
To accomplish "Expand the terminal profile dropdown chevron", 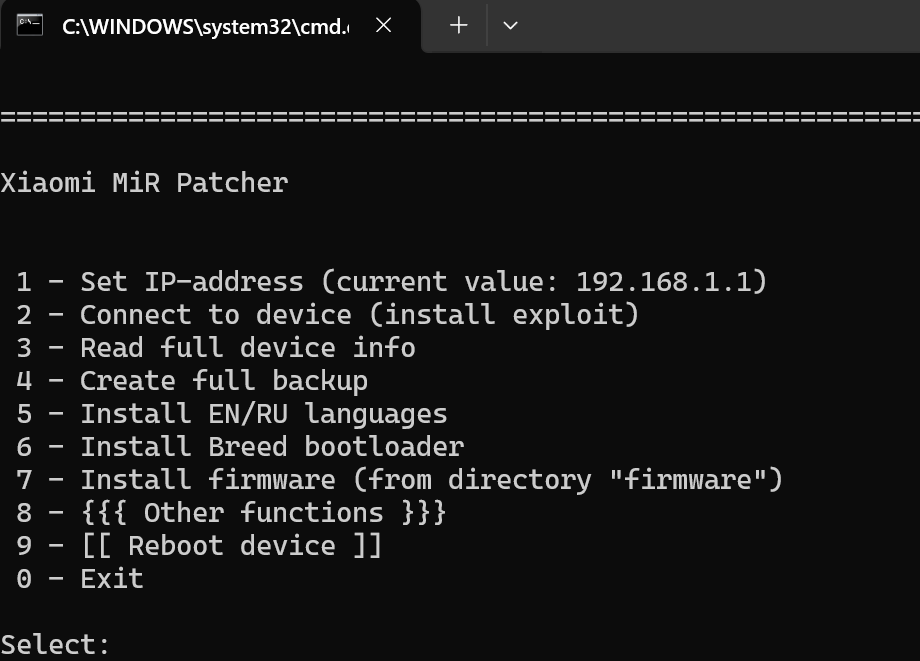I will pos(510,26).
